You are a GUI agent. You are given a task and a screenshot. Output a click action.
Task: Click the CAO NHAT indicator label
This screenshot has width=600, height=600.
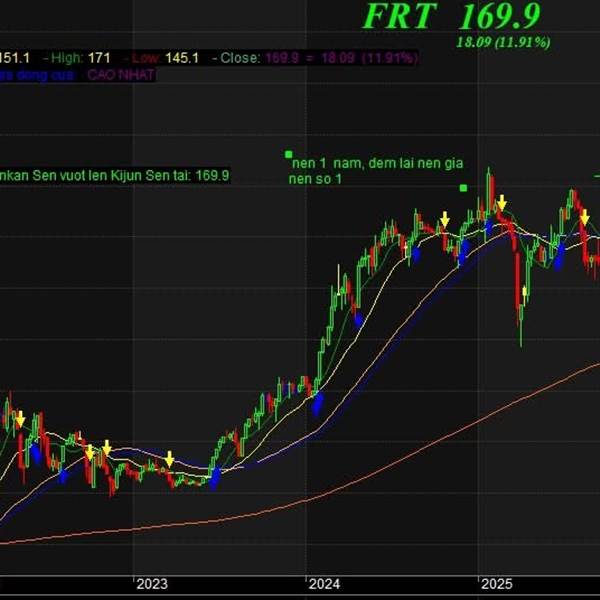(121, 75)
